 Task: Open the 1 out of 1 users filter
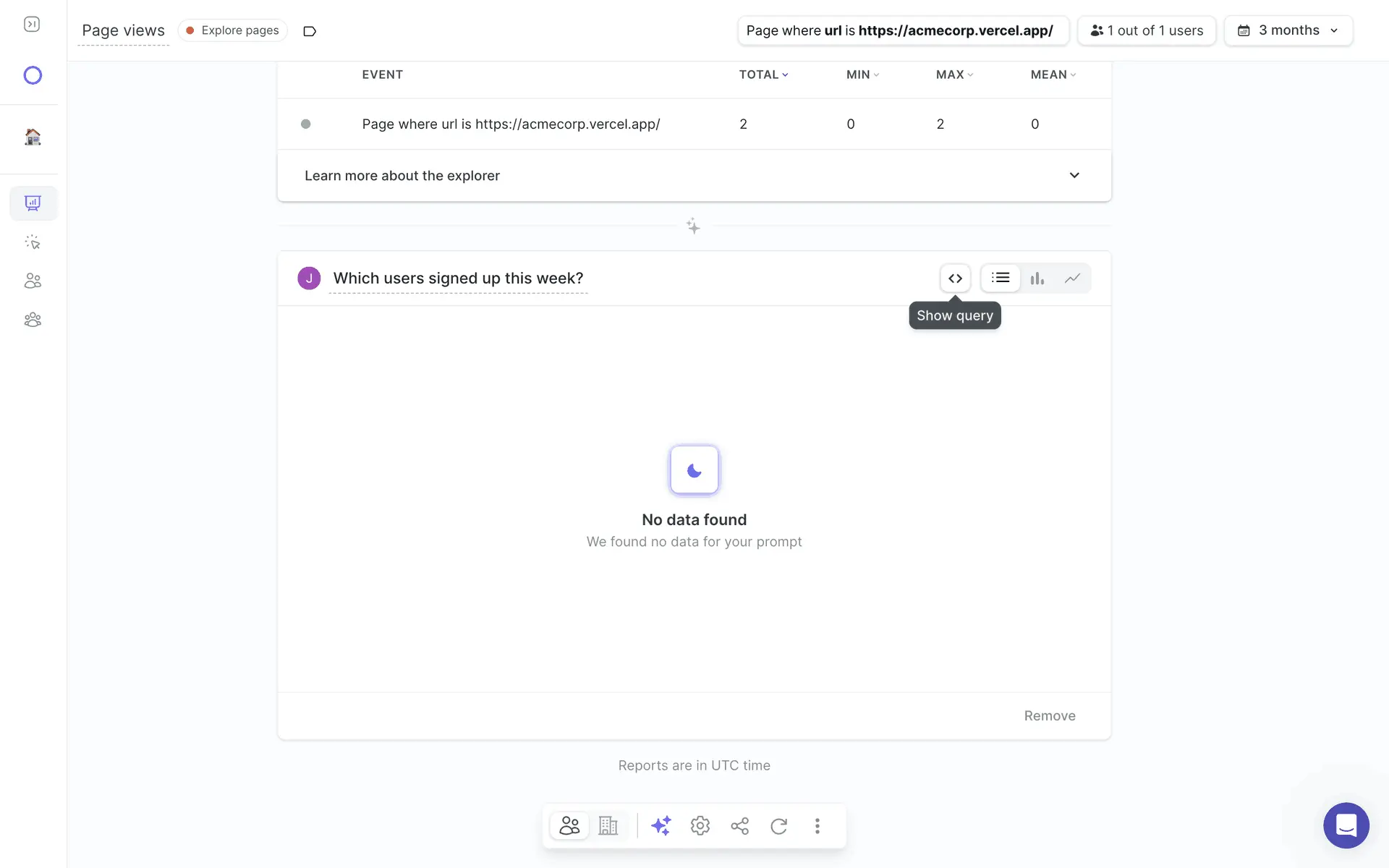coord(1147,30)
